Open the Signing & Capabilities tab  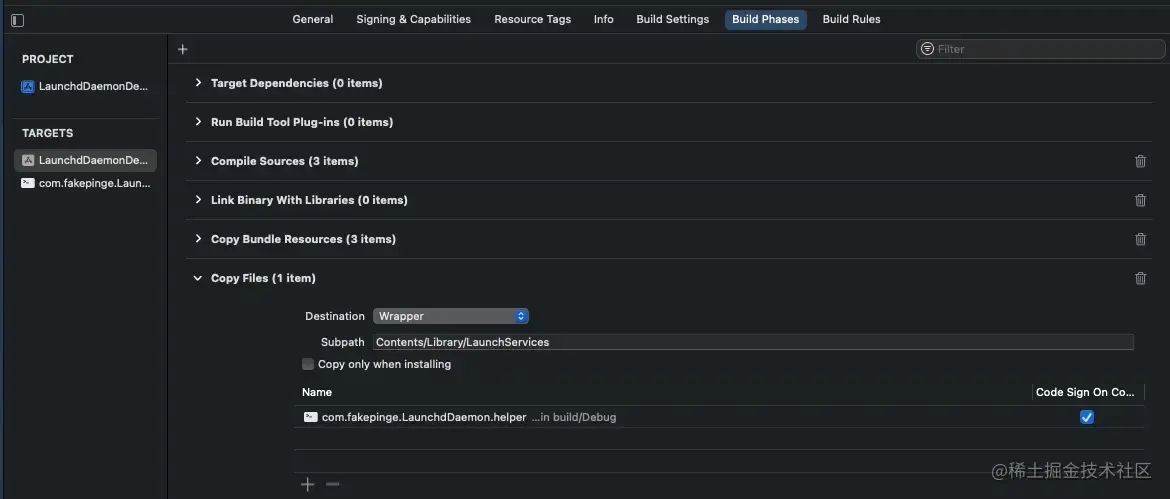[413, 19]
